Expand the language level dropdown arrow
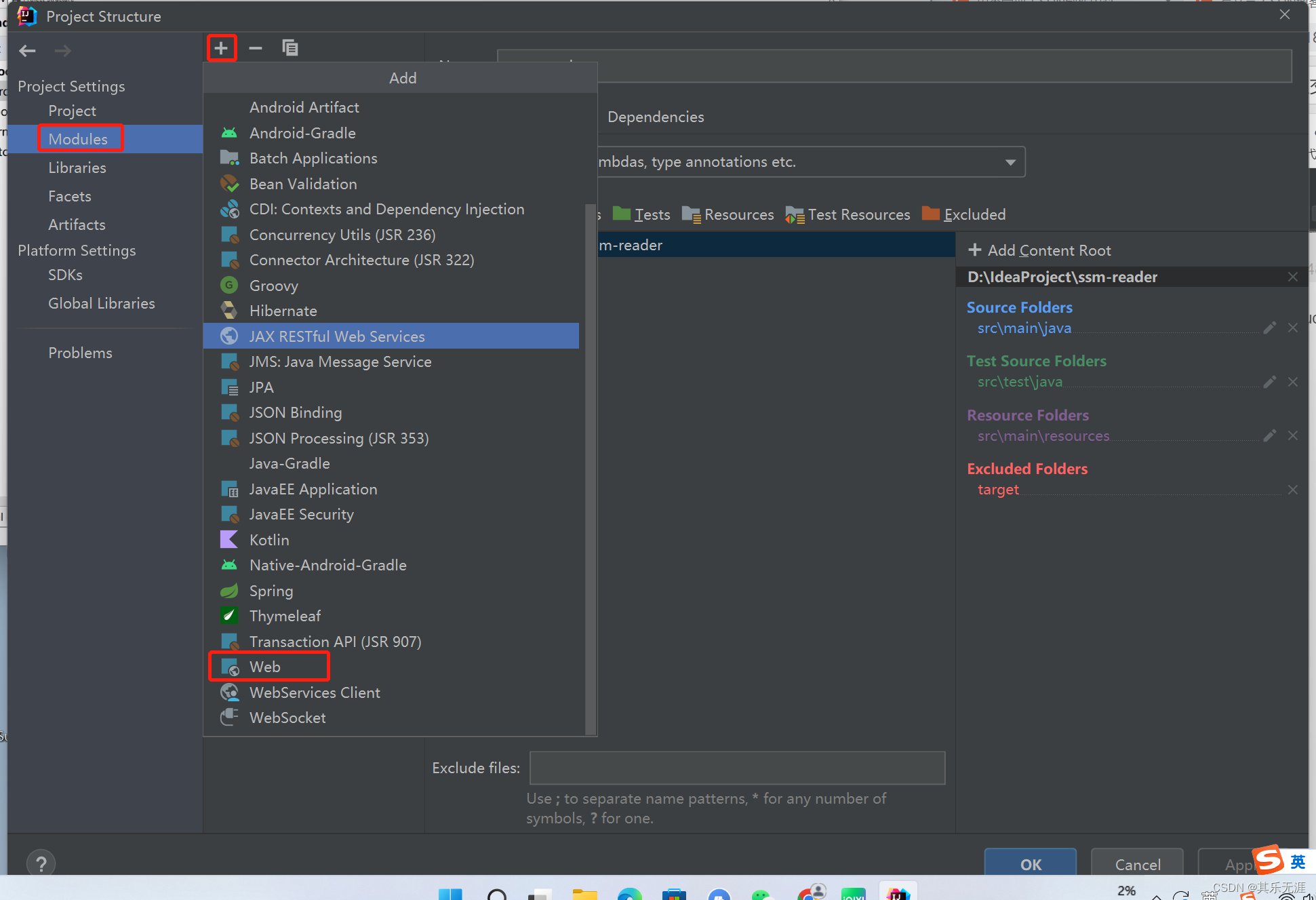 coord(1010,162)
